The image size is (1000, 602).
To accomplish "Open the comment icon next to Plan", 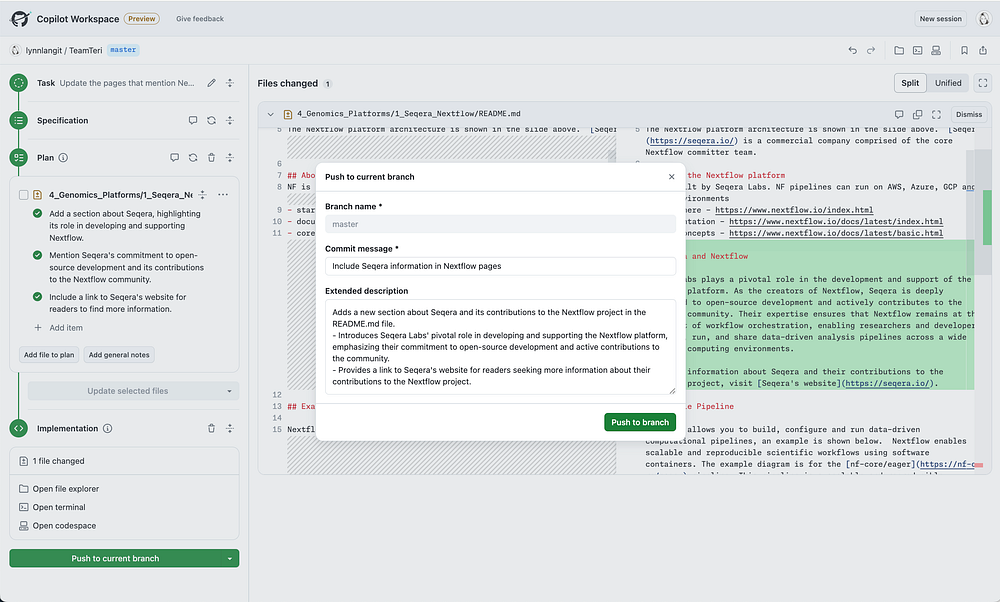I will (174, 158).
